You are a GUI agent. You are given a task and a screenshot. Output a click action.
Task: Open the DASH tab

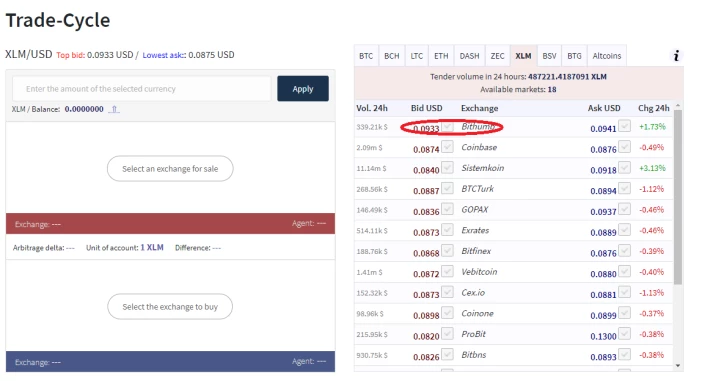coord(469,56)
